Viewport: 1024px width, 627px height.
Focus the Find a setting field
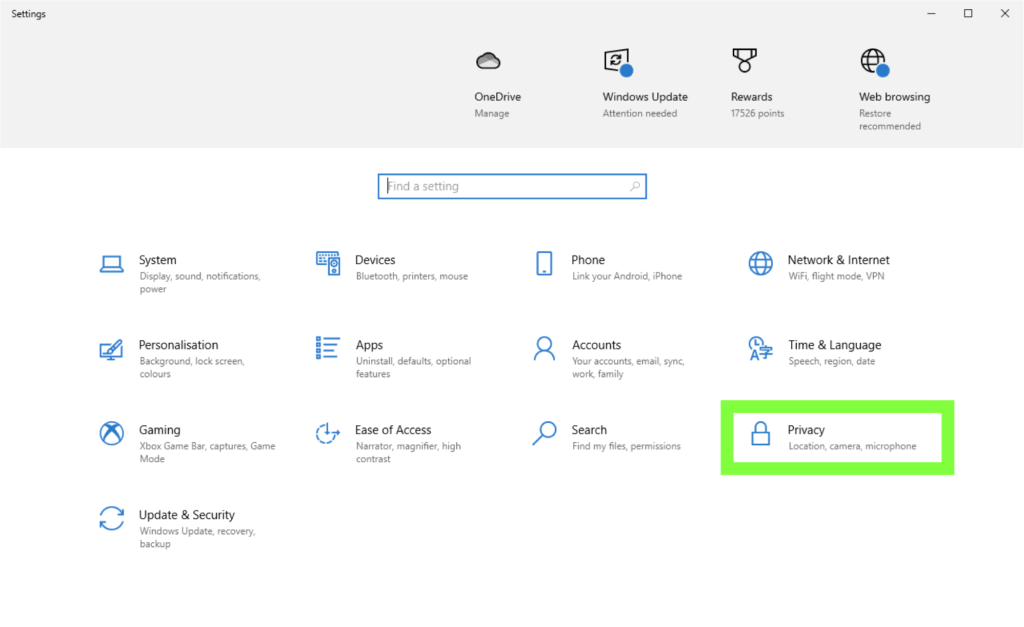click(x=512, y=186)
